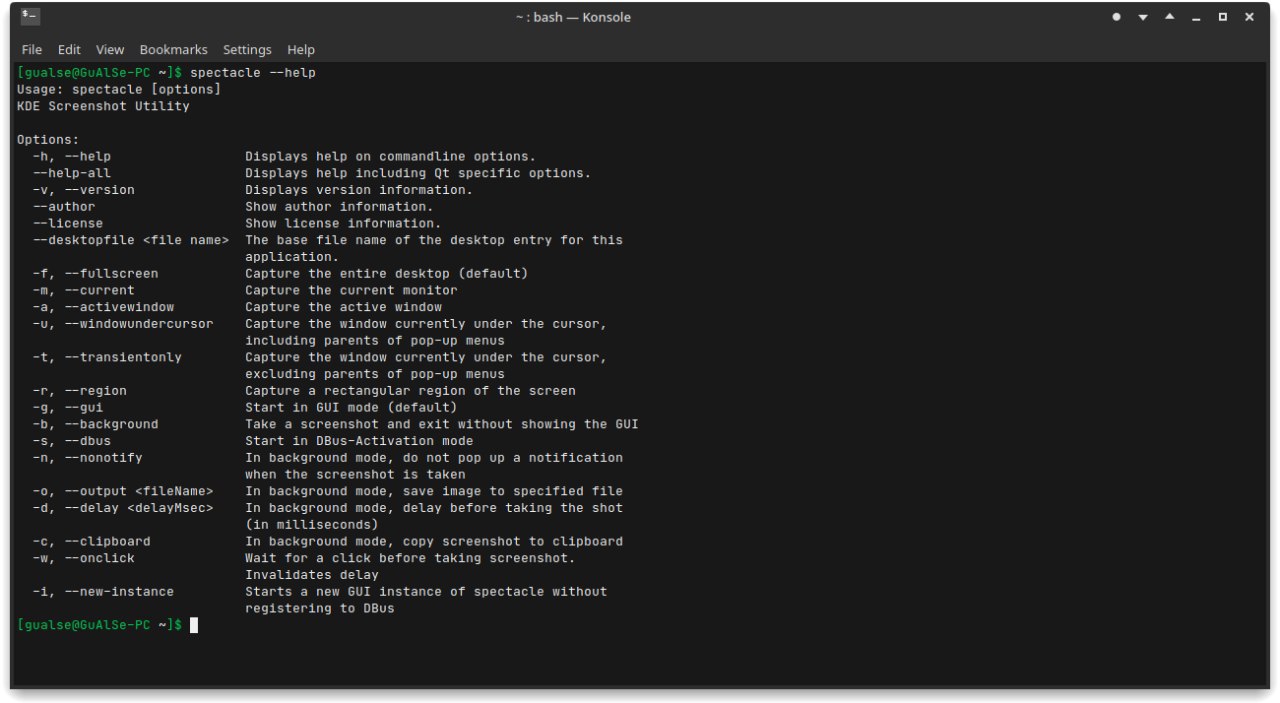Screen dimensions: 1280x703
Task: Click 'Displays version information.' description
Action: point(359,190)
